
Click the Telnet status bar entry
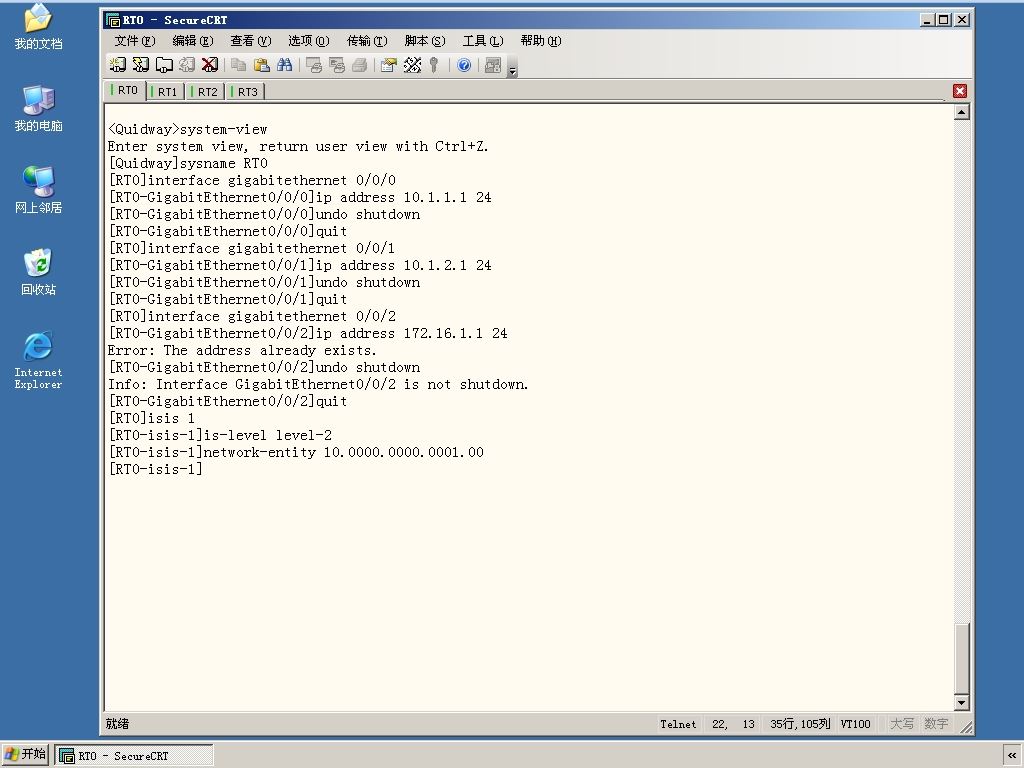[x=678, y=724]
